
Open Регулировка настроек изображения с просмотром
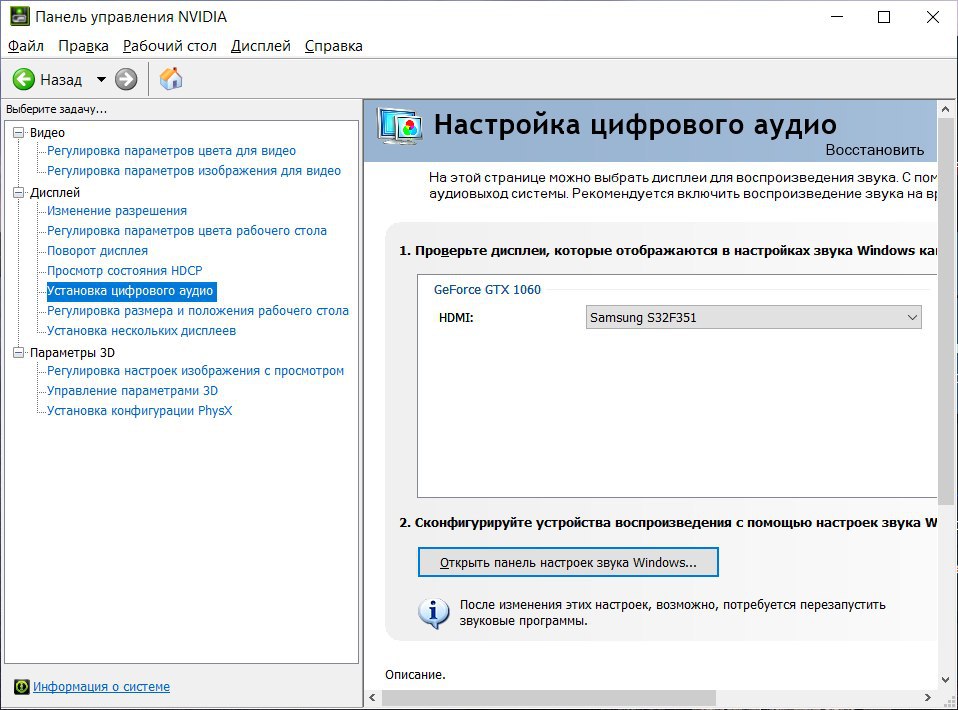pos(196,371)
